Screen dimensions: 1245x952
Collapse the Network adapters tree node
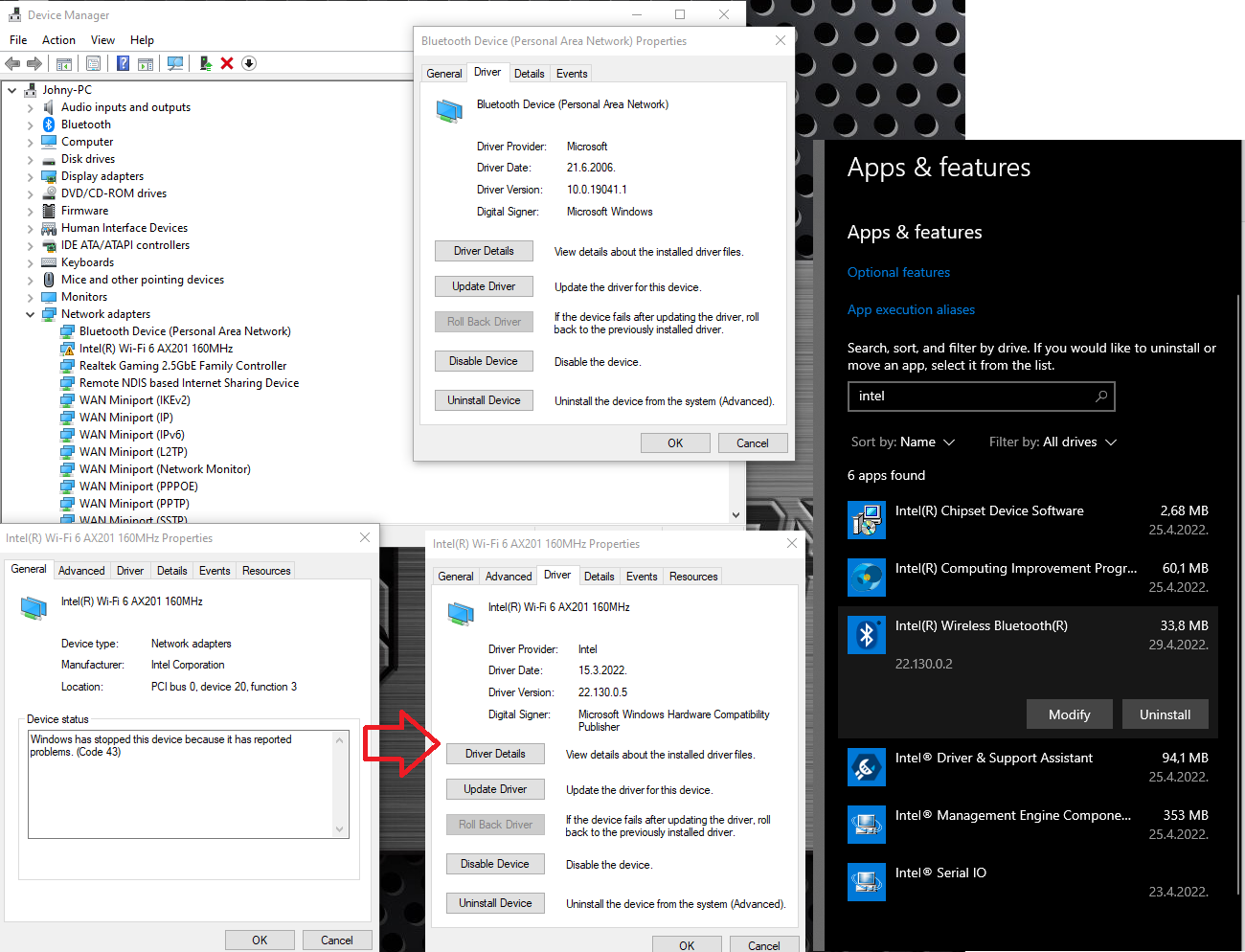click(x=30, y=314)
